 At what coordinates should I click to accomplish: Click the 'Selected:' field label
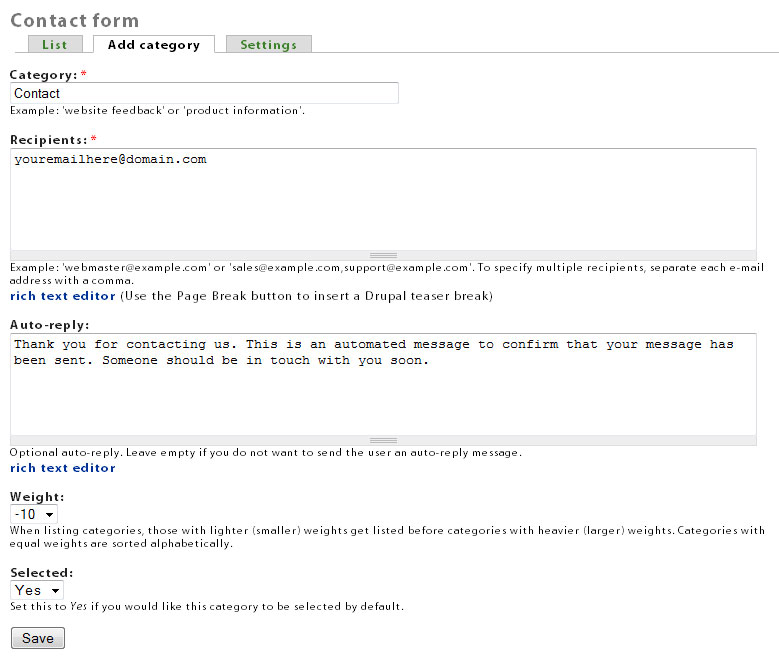[x=41, y=572]
